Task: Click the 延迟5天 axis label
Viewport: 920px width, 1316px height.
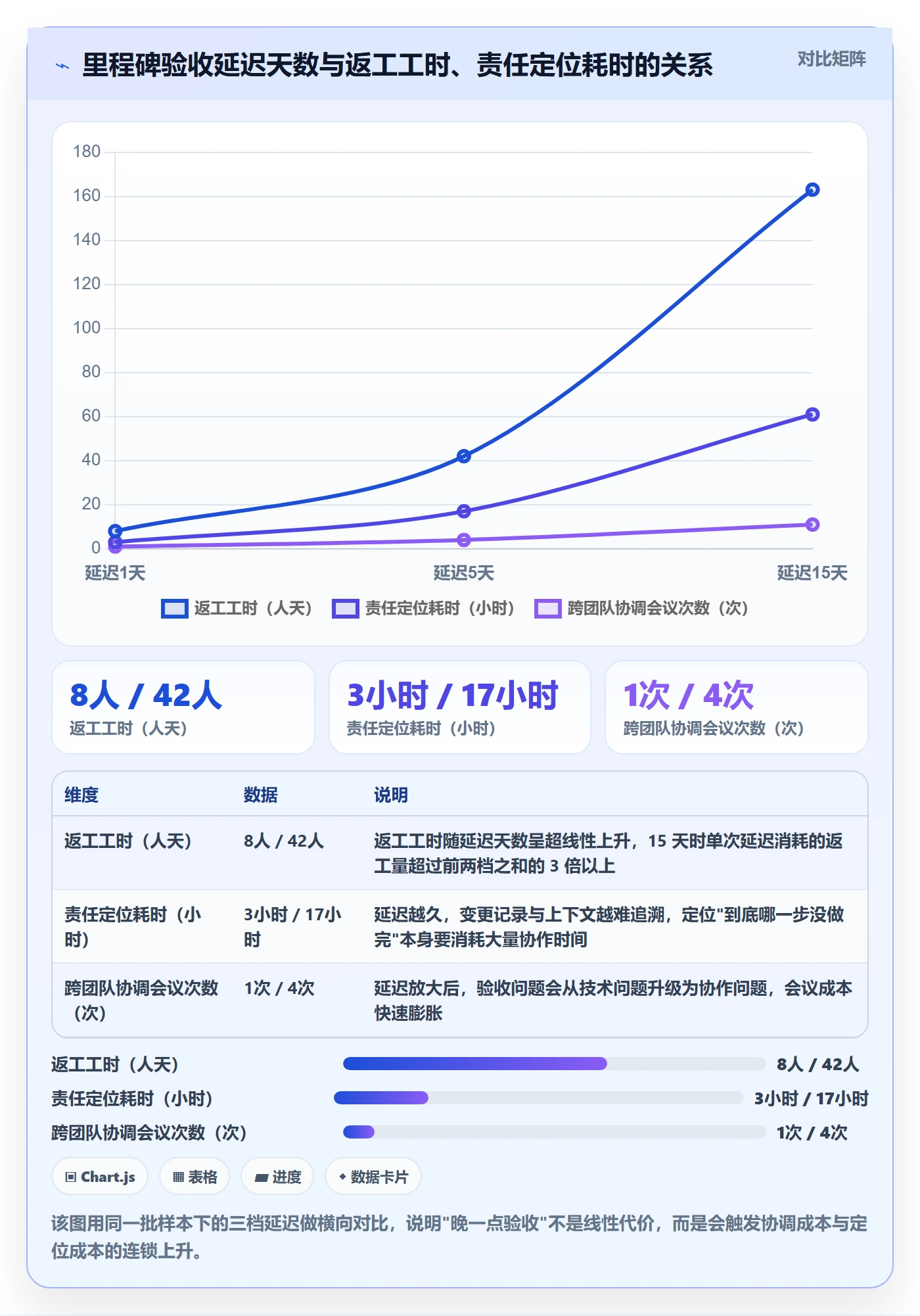Action: point(464,573)
